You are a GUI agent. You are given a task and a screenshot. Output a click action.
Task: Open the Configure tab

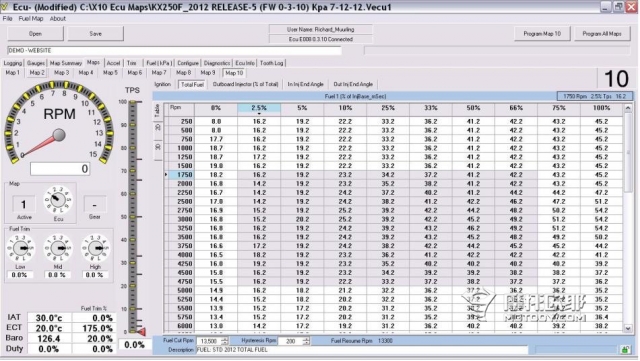click(x=188, y=63)
